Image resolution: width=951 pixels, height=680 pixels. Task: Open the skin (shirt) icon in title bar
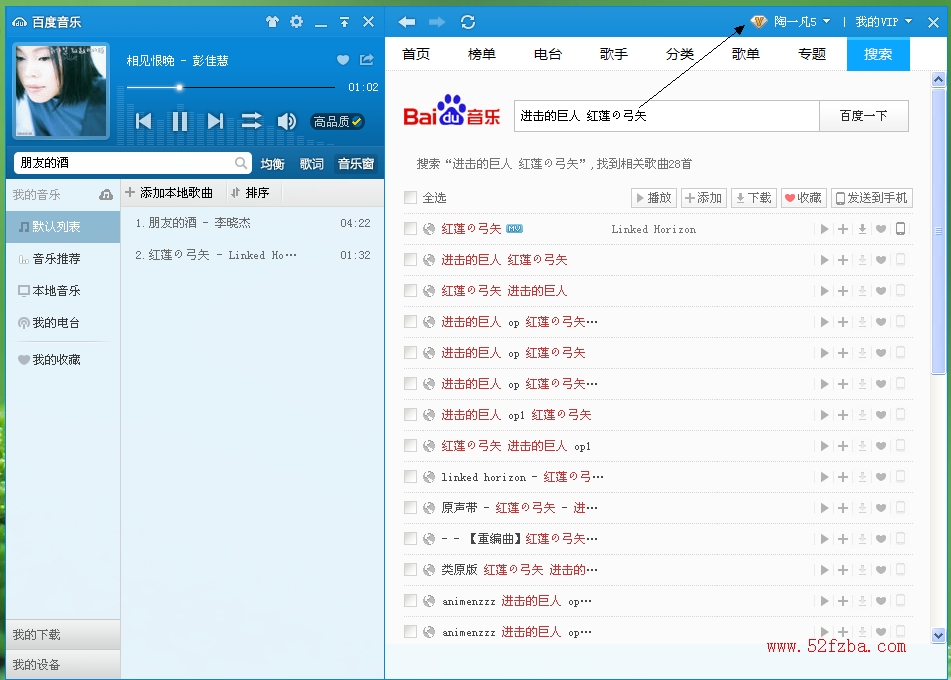[x=272, y=22]
